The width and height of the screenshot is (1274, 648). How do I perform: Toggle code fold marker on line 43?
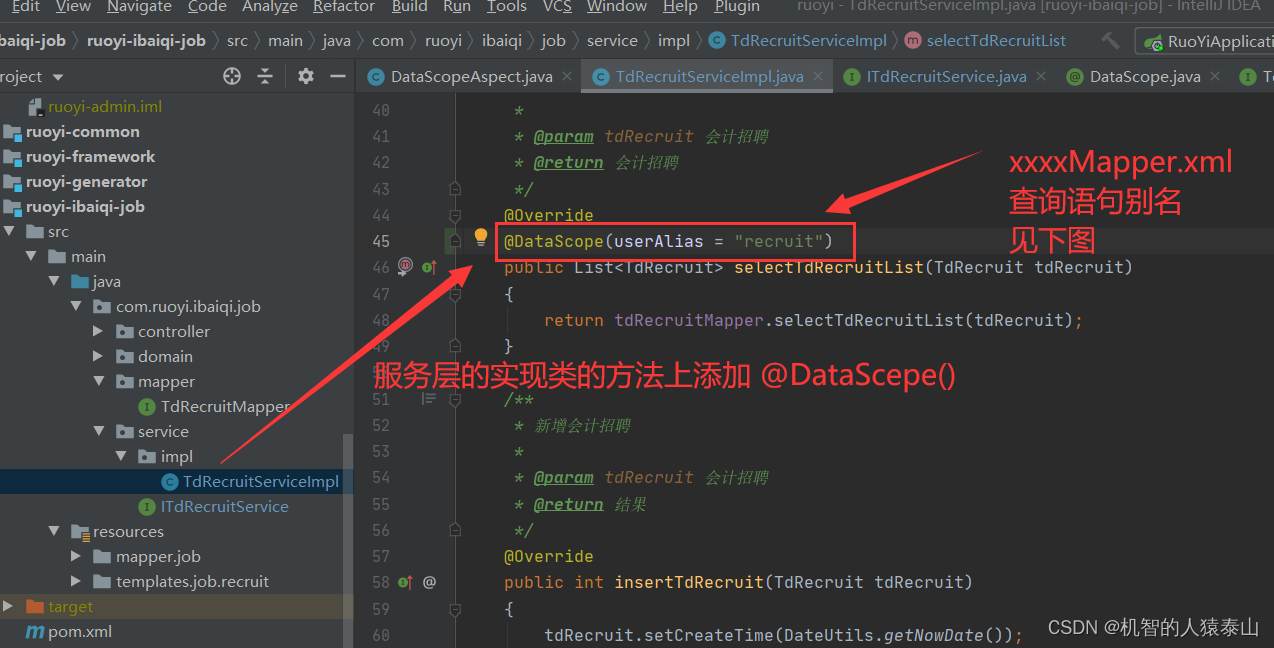pyautogui.click(x=455, y=188)
